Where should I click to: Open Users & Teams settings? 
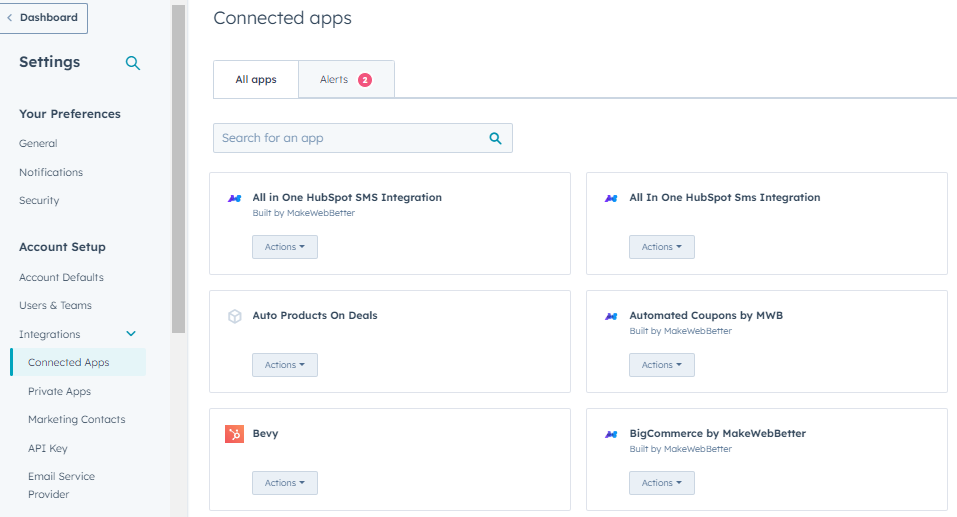tap(55, 305)
